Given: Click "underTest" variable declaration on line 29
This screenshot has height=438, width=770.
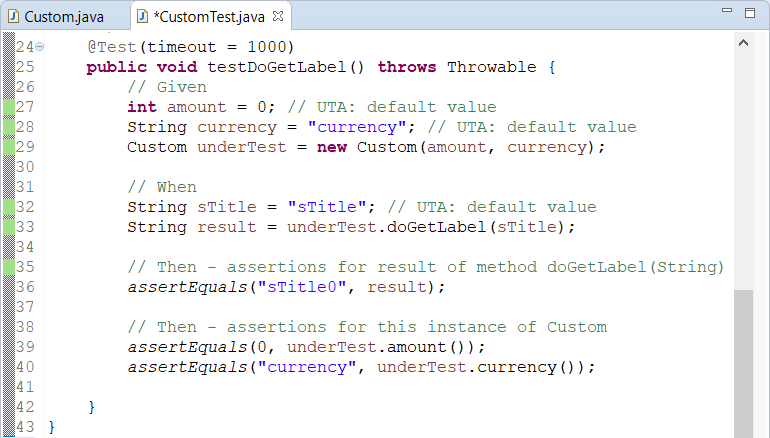Looking at the screenshot, I should tap(241, 147).
